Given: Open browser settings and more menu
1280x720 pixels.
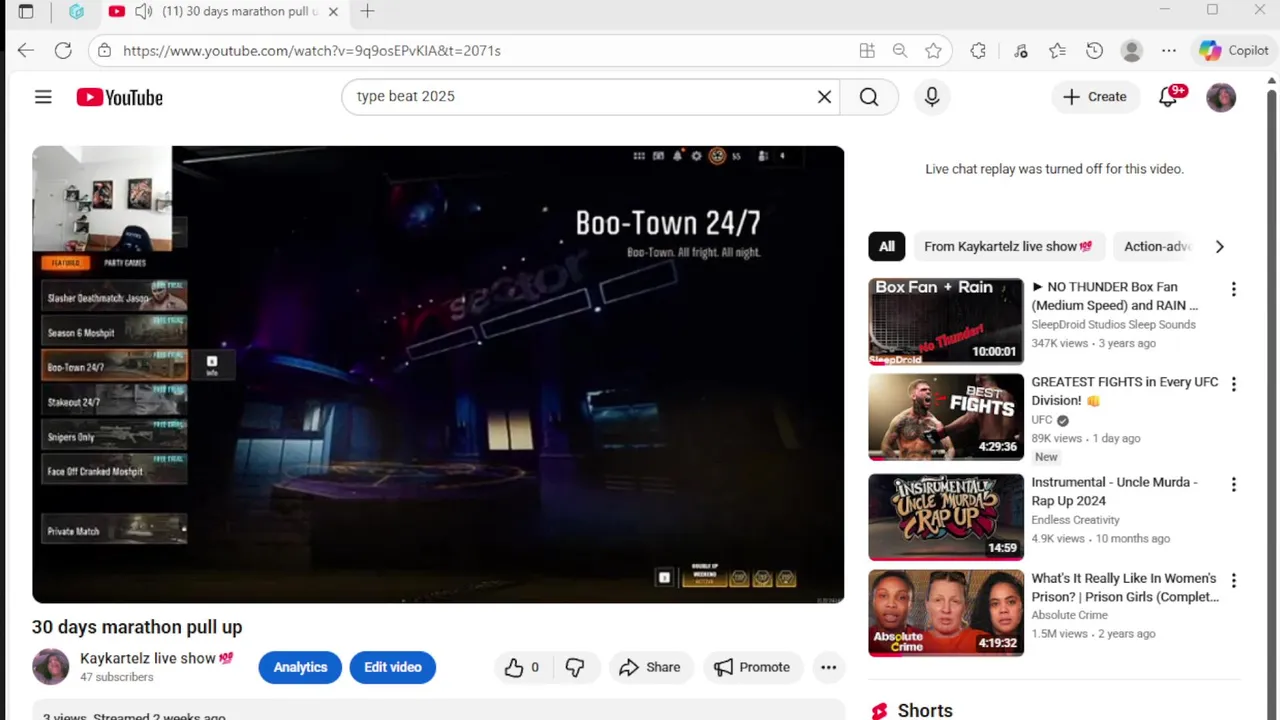Looking at the screenshot, I should 1169,50.
